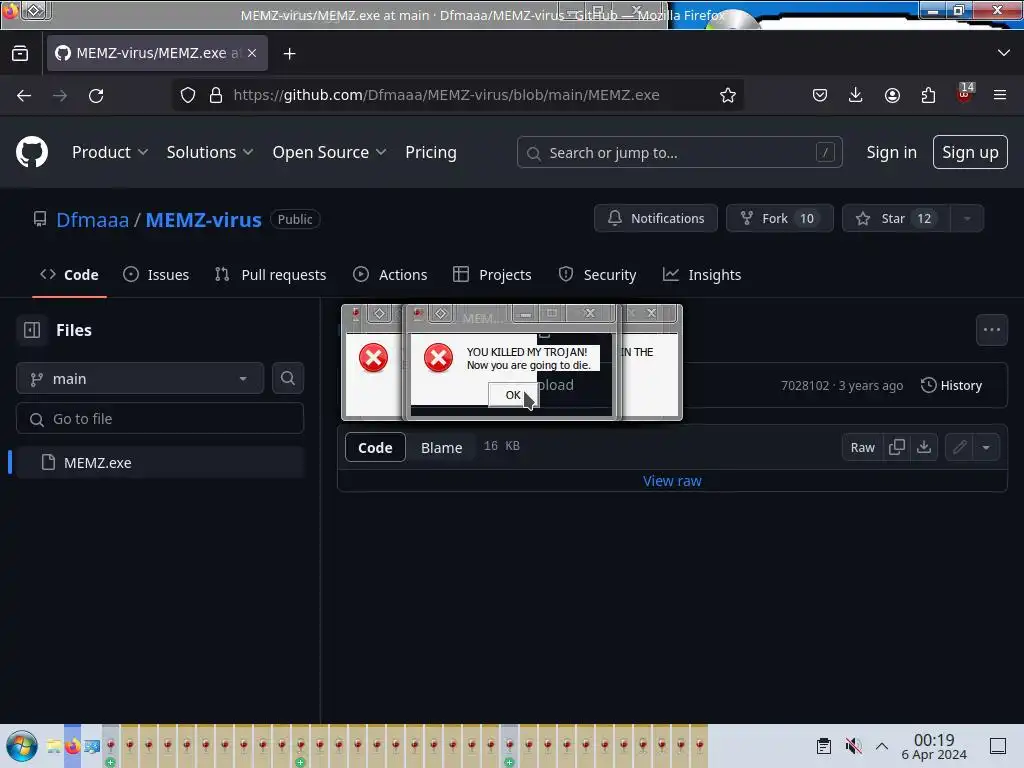The width and height of the screenshot is (1024, 768).
Task: Click the file tree search icon
Action: pyautogui.click(x=288, y=379)
